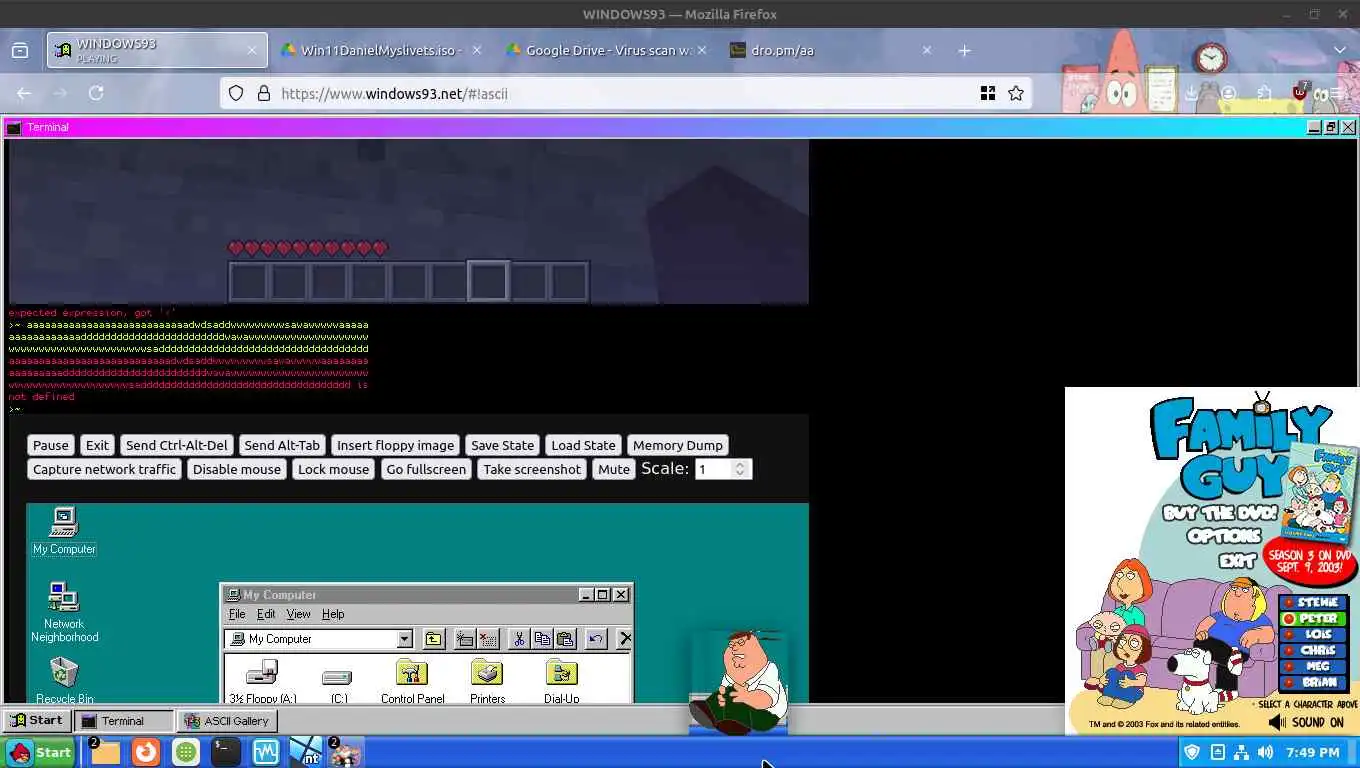Click the Insert floppy image button

point(395,445)
